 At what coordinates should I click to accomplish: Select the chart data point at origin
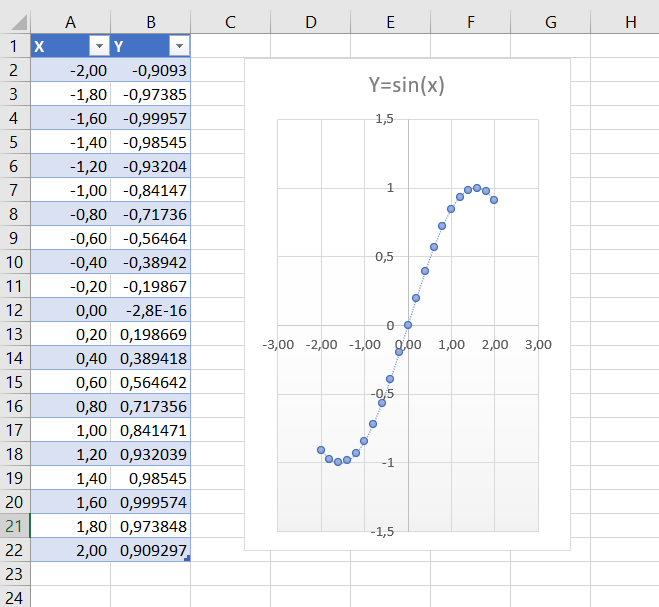coord(408,325)
